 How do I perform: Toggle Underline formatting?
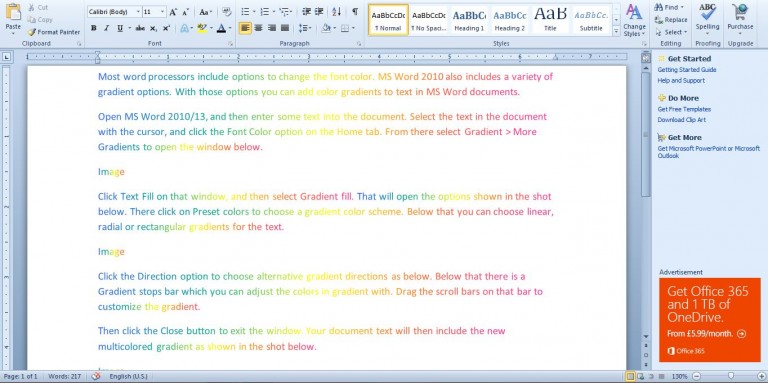[x=119, y=28]
